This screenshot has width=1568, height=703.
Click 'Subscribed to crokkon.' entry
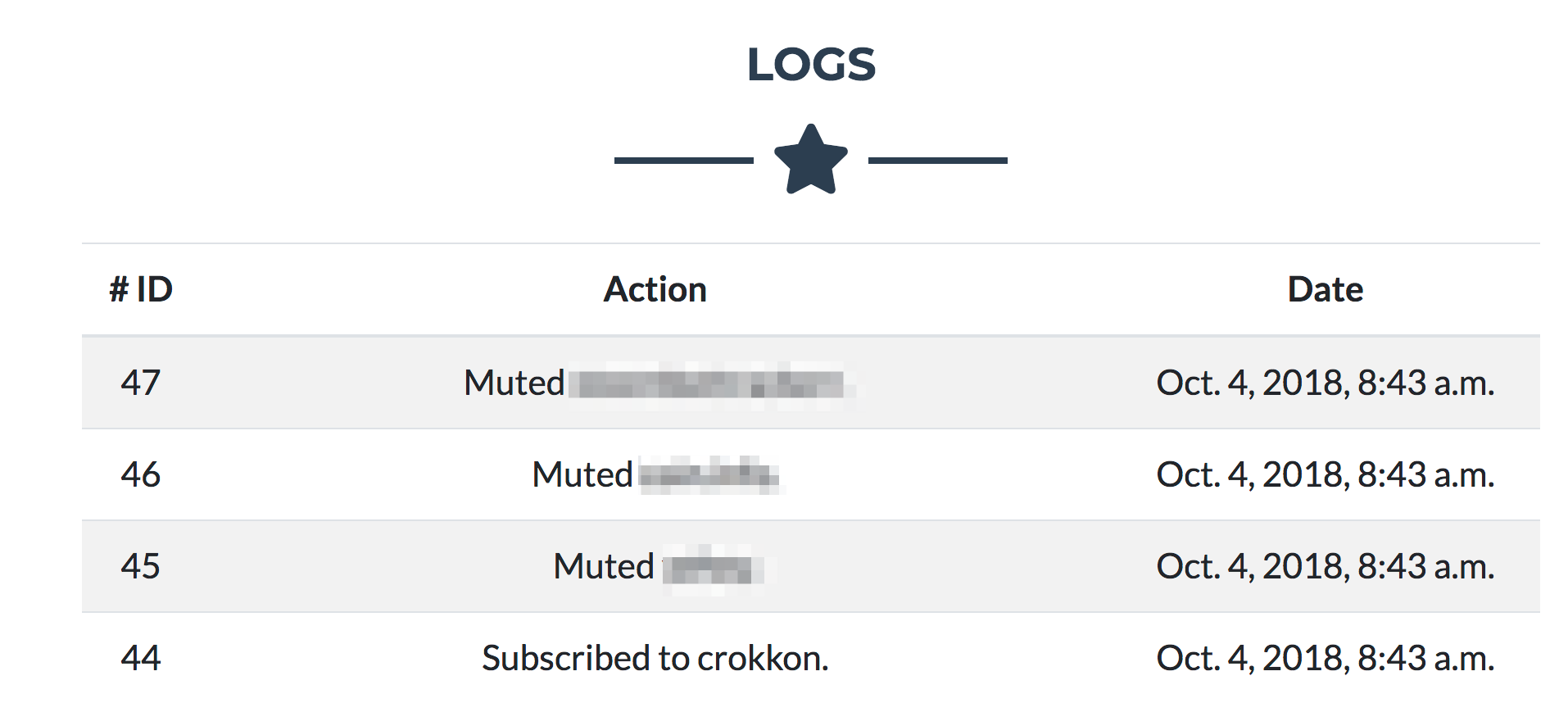pyautogui.click(x=655, y=658)
